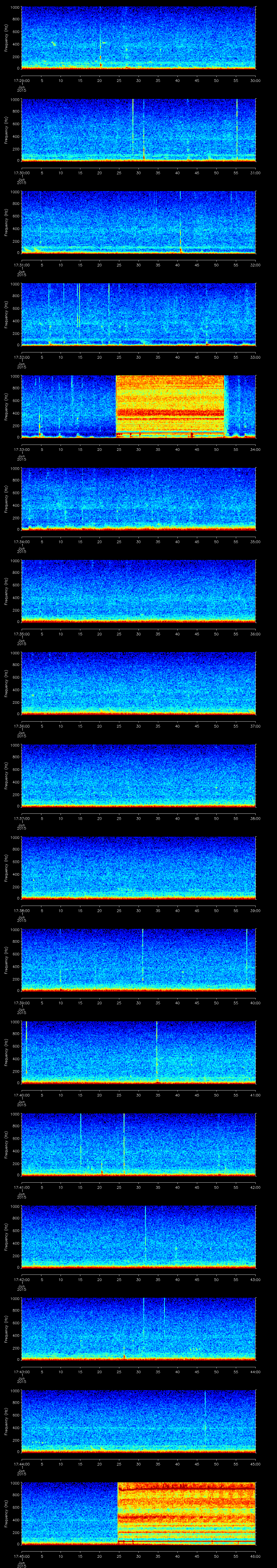This screenshot has width=277, height=1568.
Task: Click the '17:36:00' time axis label
Action: (x=21, y=726)
